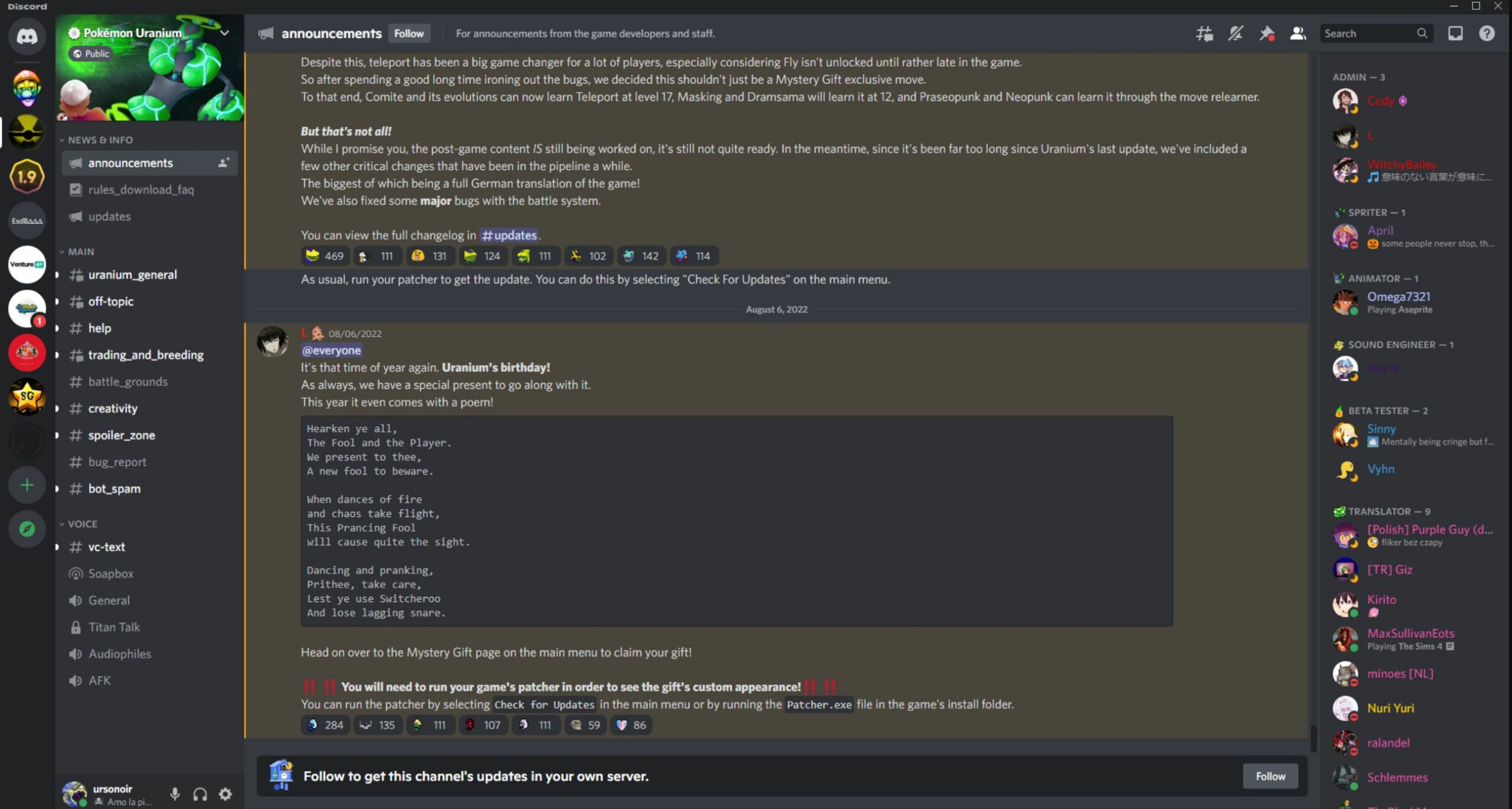1512x809 pixels.
Task: Browse the channel's threads
Action: pyautogui.click(x=1203, y=34)
